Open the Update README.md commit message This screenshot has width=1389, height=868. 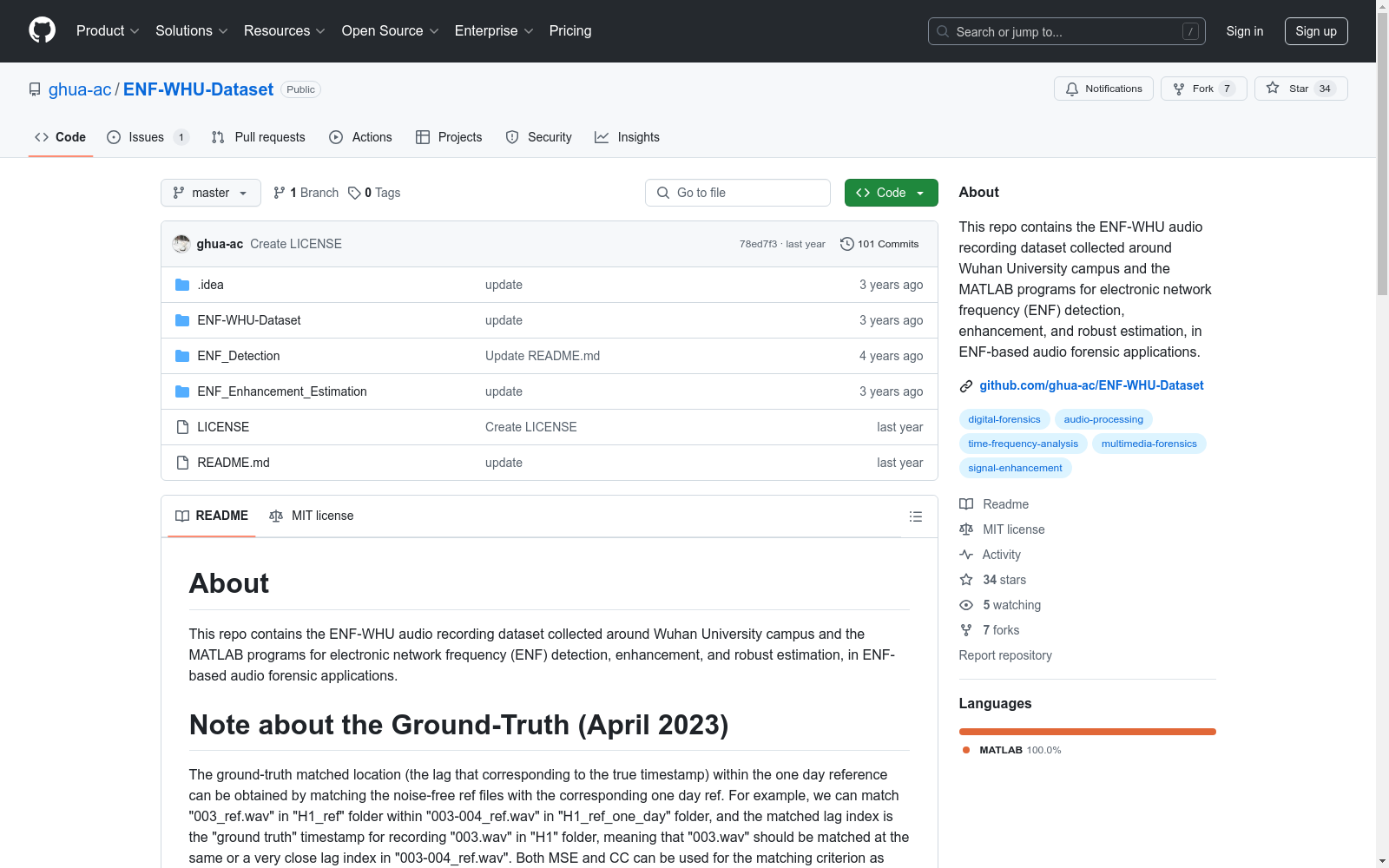[543, 356]
